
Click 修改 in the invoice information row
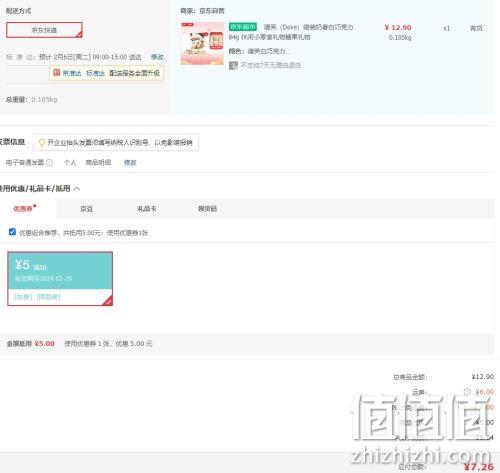130,163
